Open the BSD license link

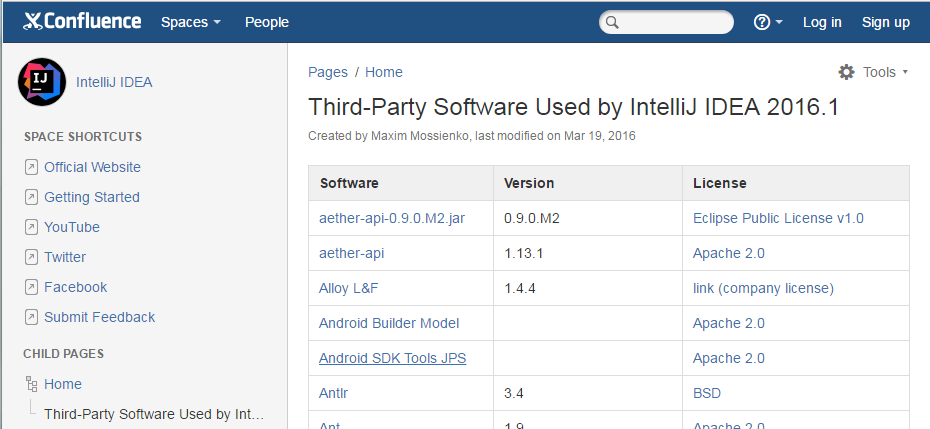click(x=707, y=393)
